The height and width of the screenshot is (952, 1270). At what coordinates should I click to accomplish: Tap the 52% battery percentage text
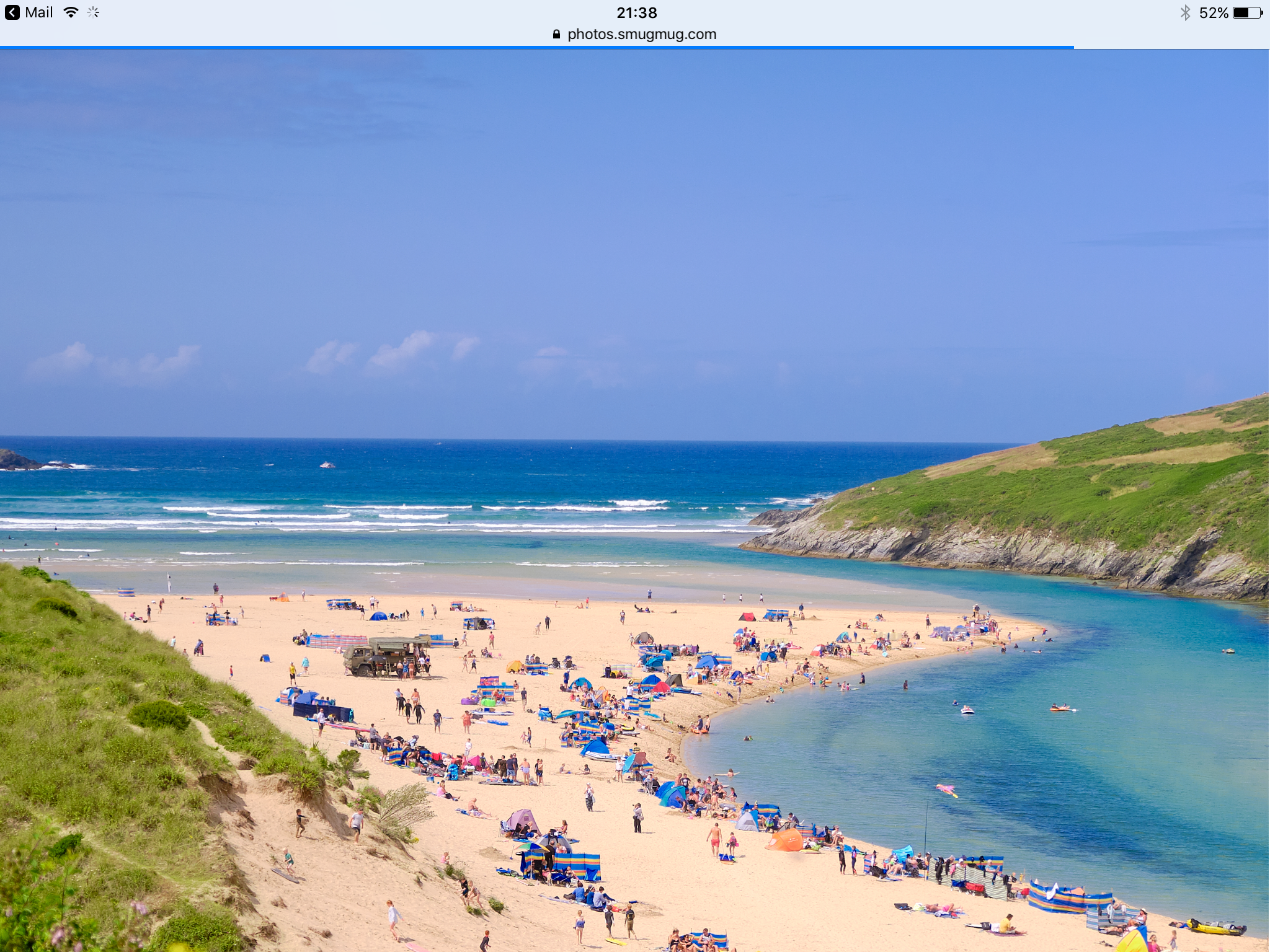[x=1214, y=13]
